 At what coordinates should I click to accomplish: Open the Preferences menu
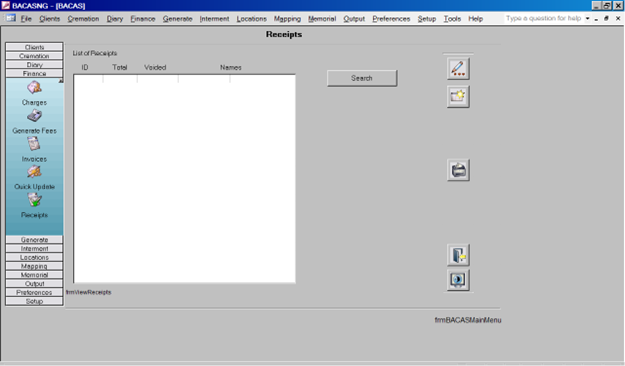point(391,19)
